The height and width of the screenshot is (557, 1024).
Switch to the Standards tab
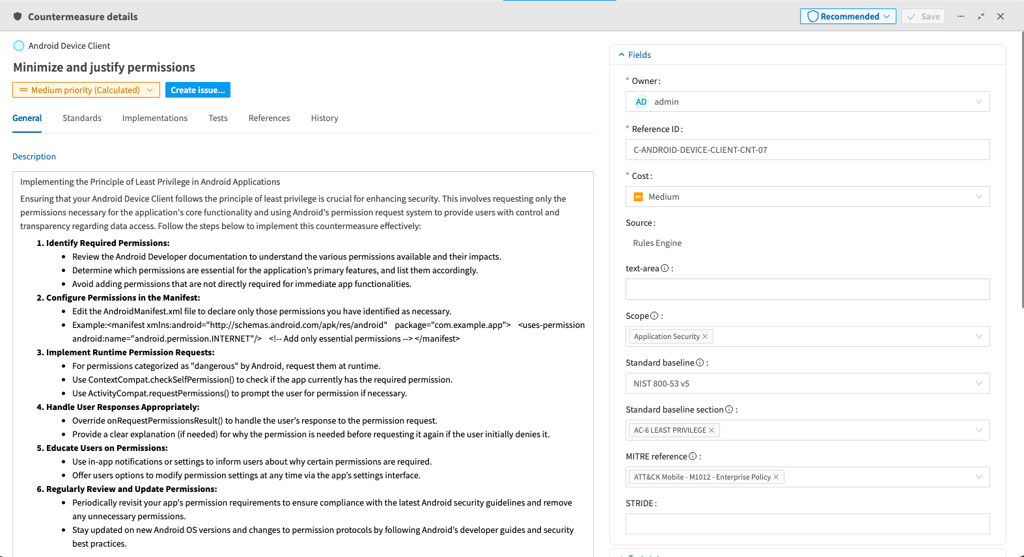click(x=82, y=118)
